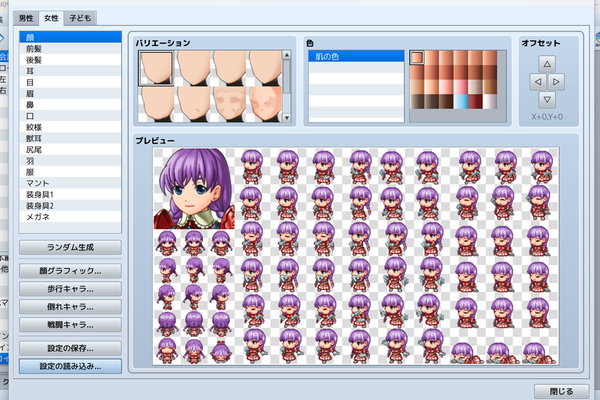
Task: Select 獣耳 in the parts list
Action: pyautogui.click(x=70, y=138)
